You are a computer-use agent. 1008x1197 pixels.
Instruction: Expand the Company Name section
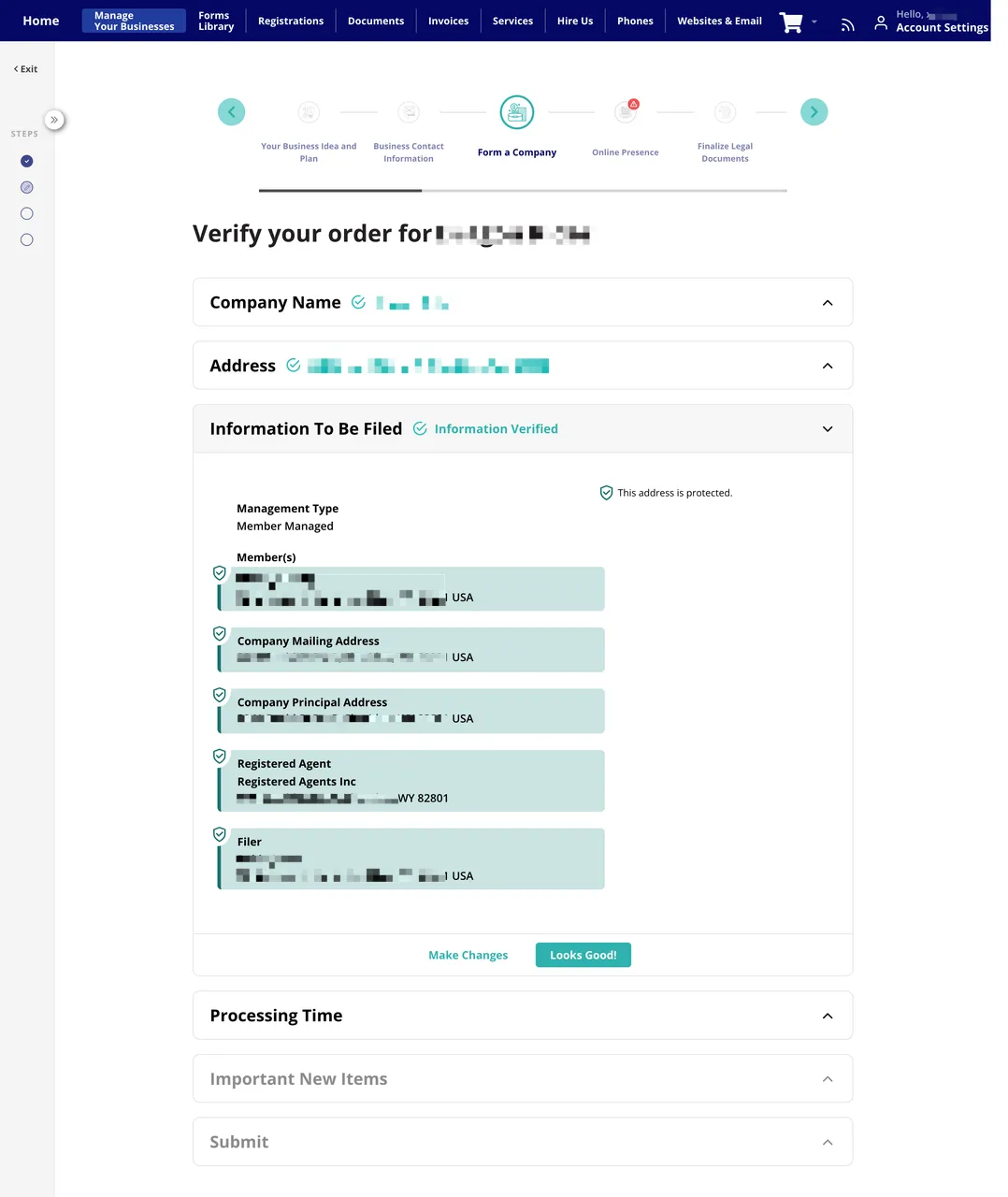click(x=827, y=303)
